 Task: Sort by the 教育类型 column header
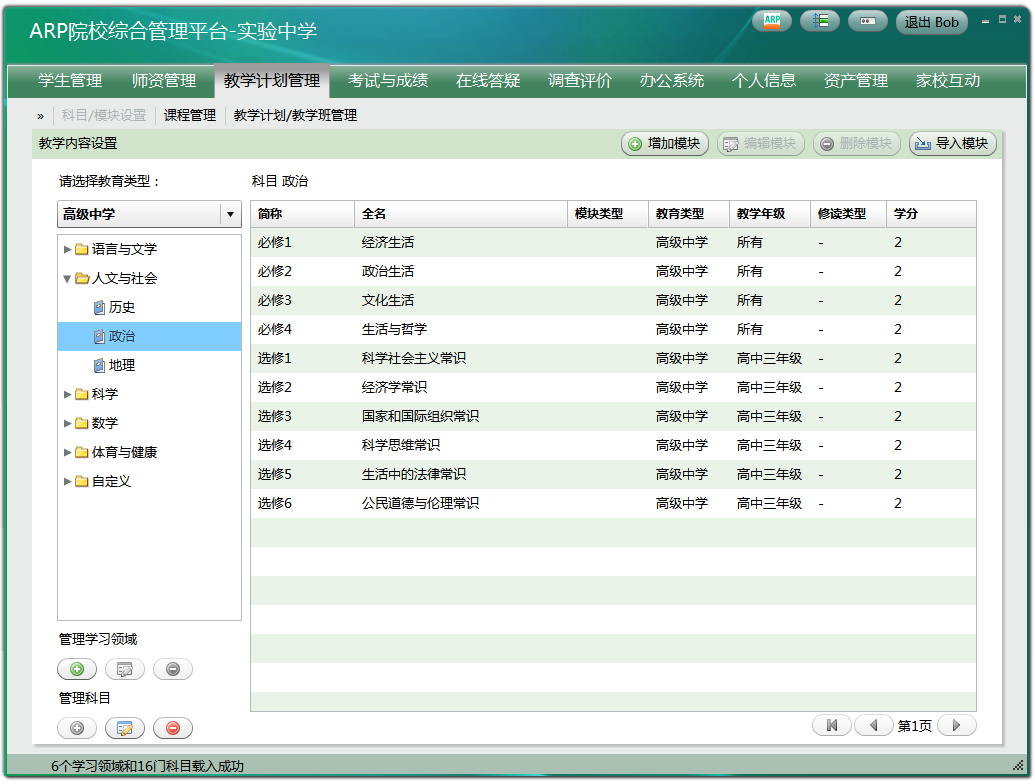click(688, 214)
